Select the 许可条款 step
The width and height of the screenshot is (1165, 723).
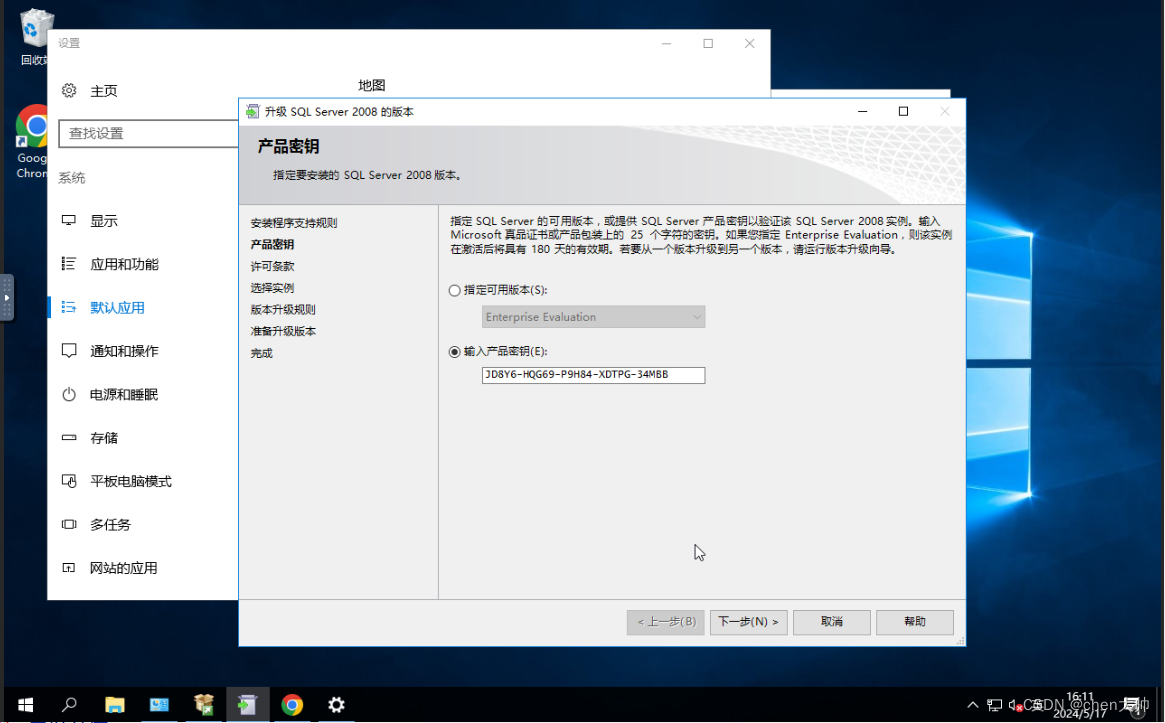pos(272,266)
